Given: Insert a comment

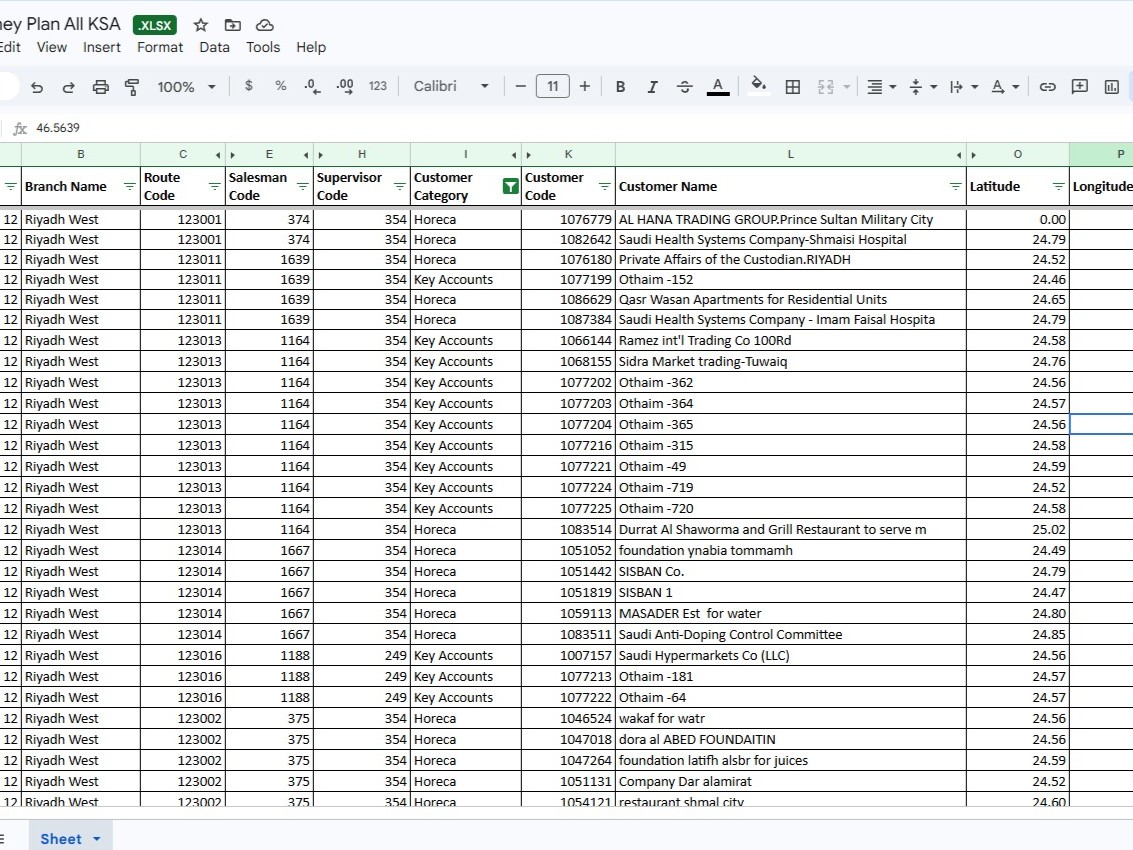Looking at the screenshot, I should pyautogui.click(x=1080, y=87).
